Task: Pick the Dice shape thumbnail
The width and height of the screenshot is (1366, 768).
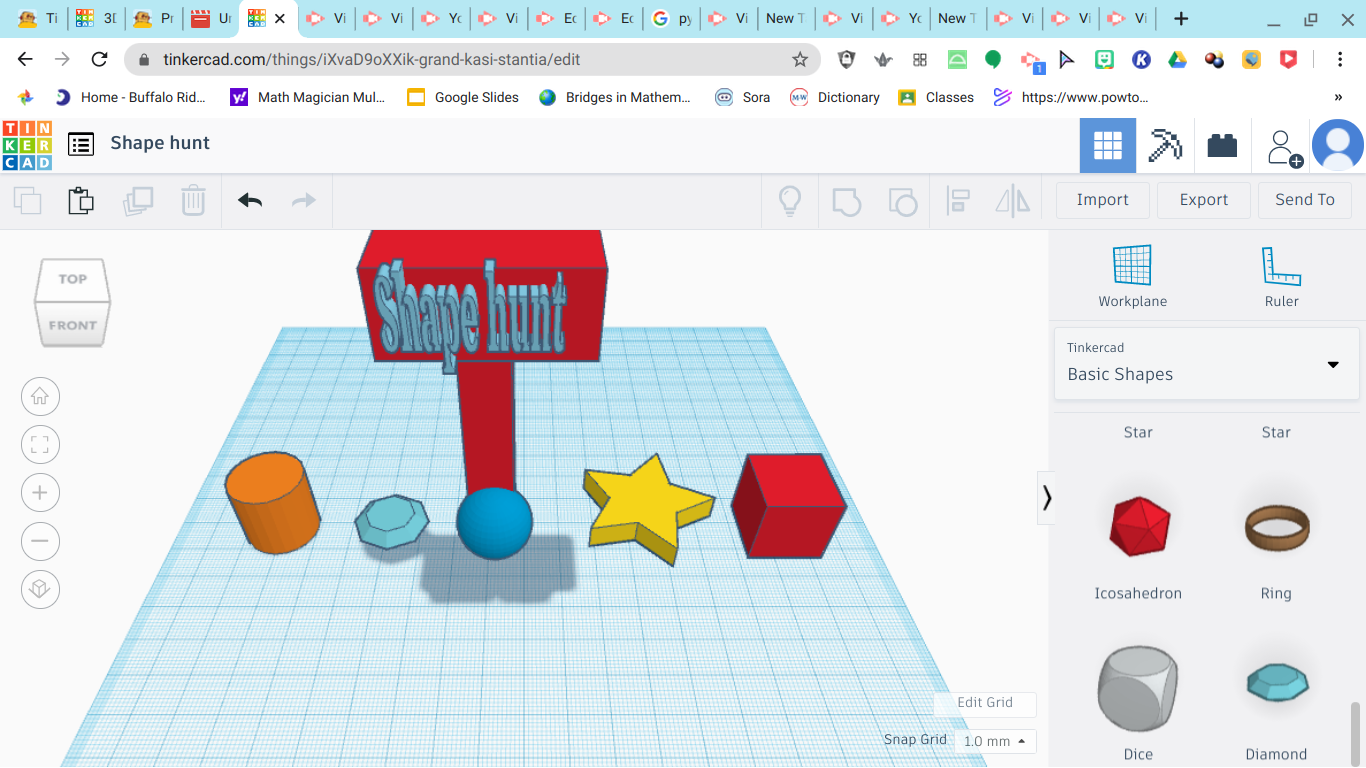Action: pyautogui.click(x=1138, y=688)
